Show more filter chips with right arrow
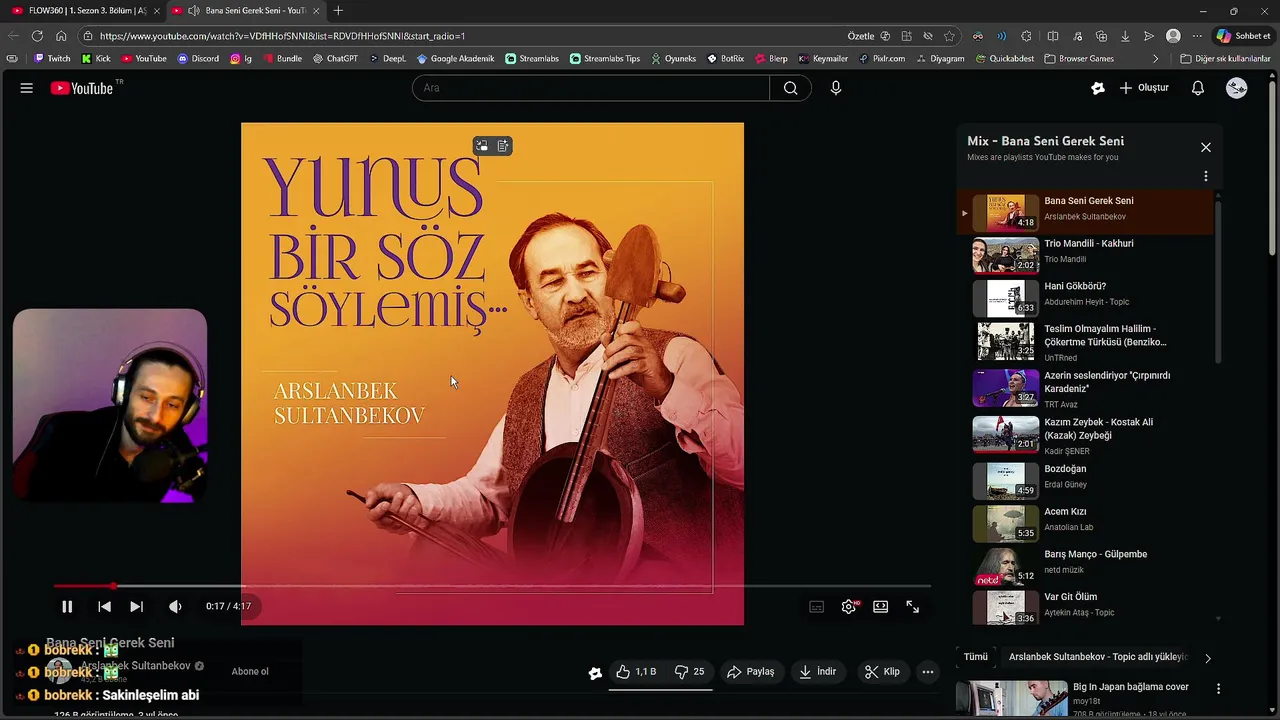Screen dimensions: 1280x720 coord(1207,658)
